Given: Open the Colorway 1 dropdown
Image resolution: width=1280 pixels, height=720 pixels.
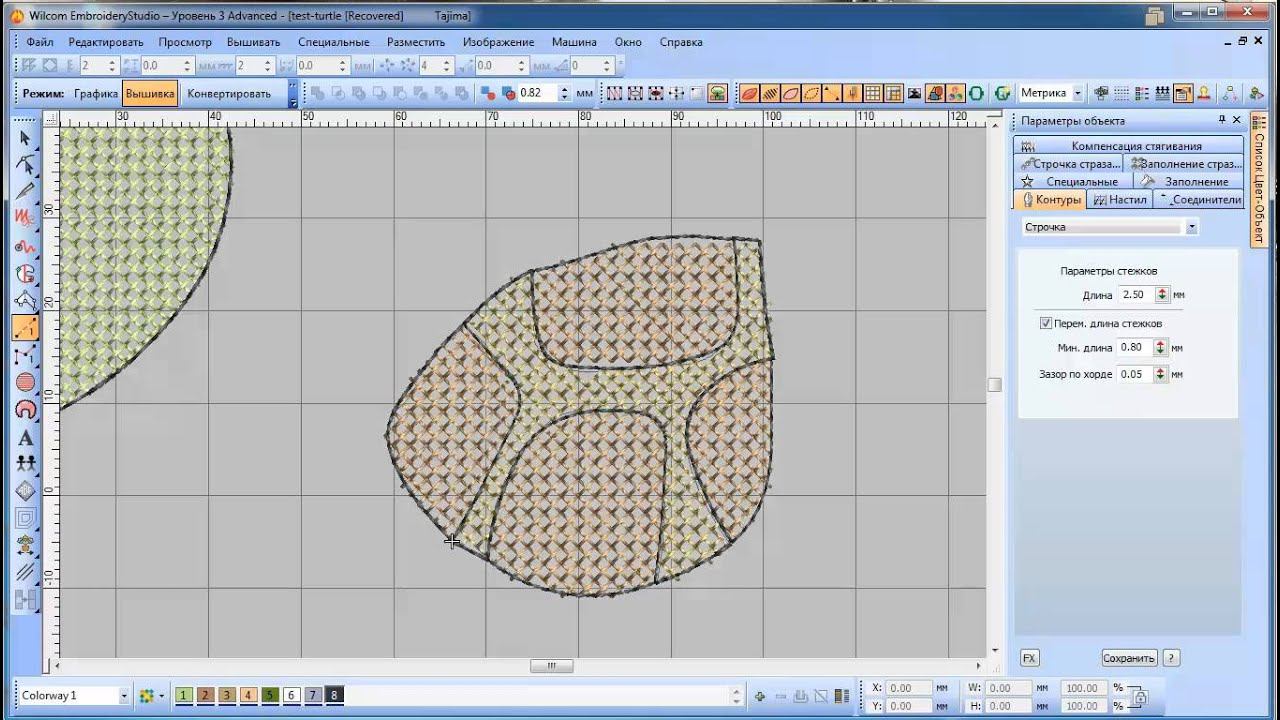Looking at the screenshot, I should pyautogui.click(x=124, y=695).
